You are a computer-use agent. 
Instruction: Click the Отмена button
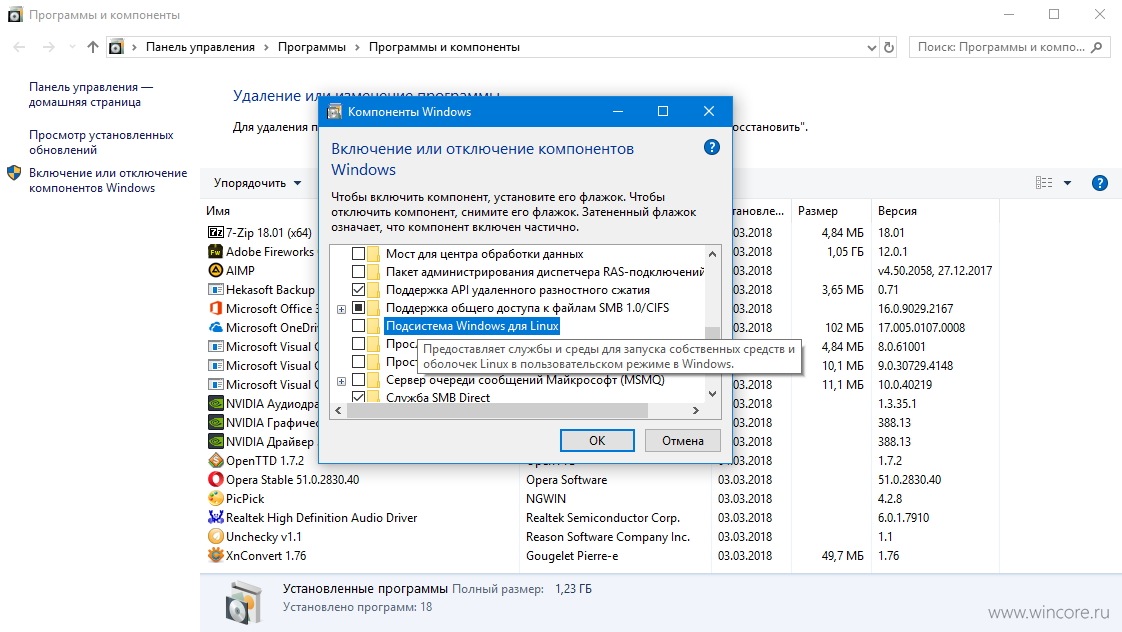(682, 441)
